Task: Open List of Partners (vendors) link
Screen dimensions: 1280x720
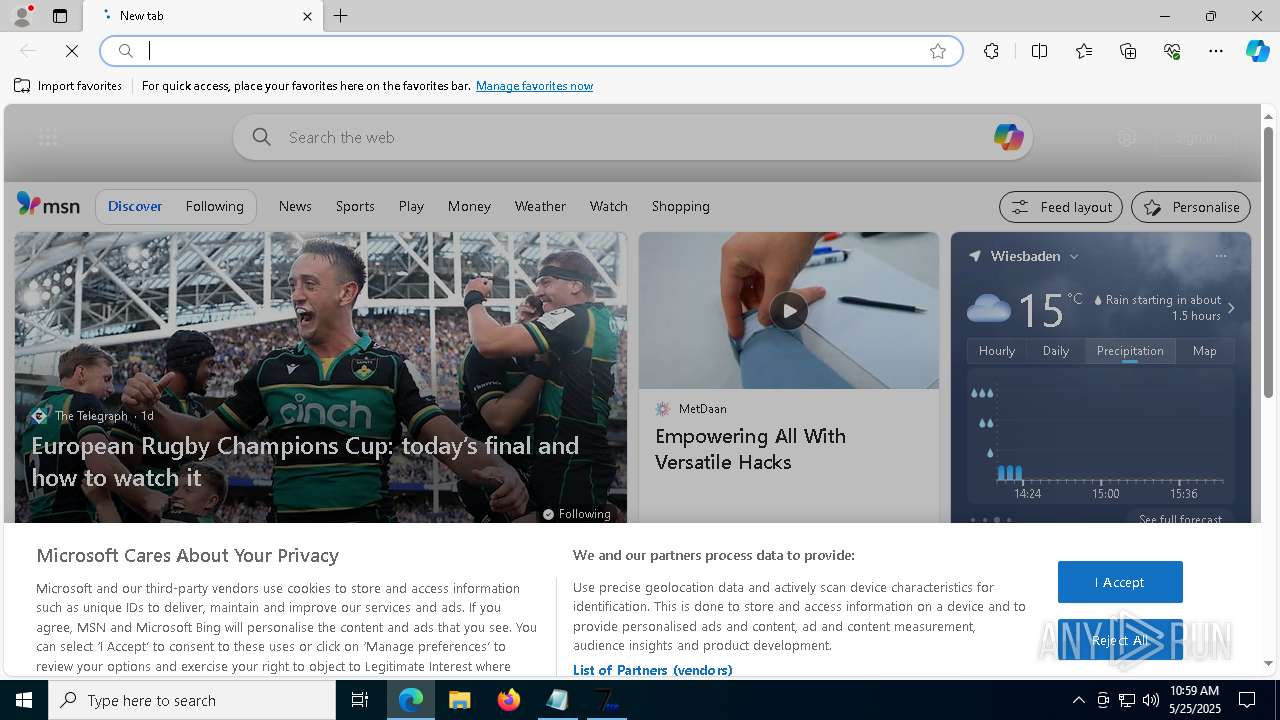Action: 652,670
